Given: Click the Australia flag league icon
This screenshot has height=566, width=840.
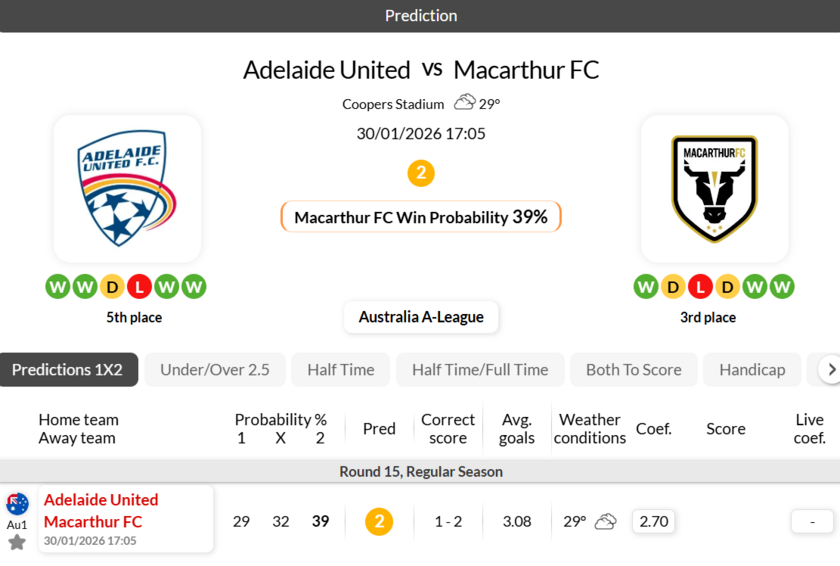Looking at the screenshot, I should click(17, 504).
